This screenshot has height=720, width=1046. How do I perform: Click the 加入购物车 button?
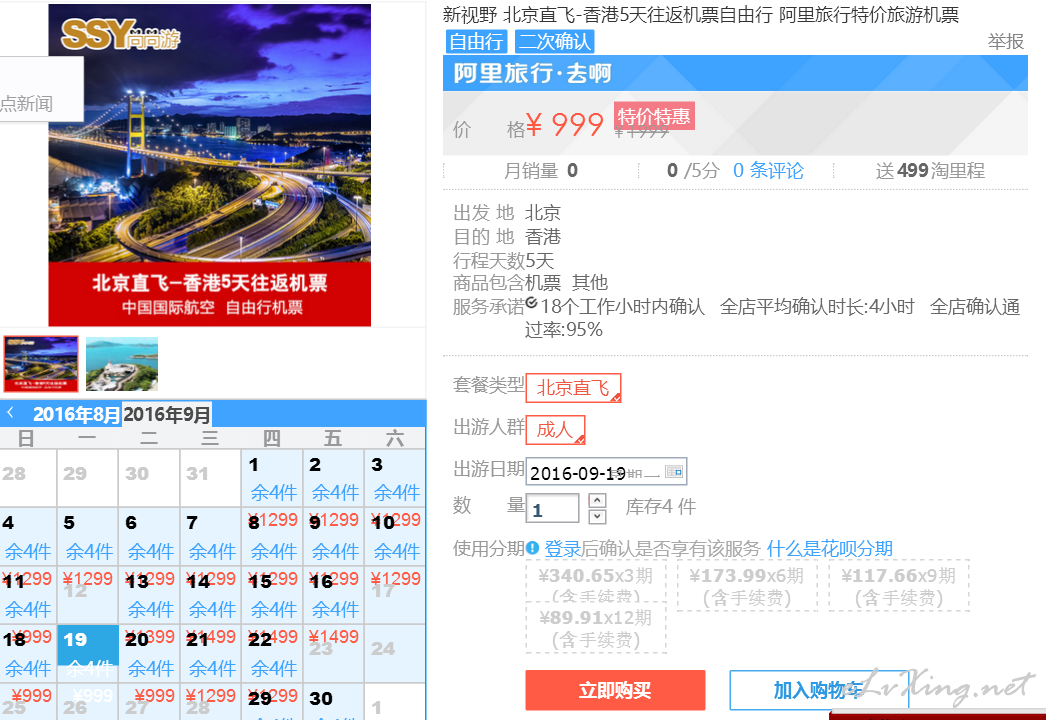(x=819, y=690)
